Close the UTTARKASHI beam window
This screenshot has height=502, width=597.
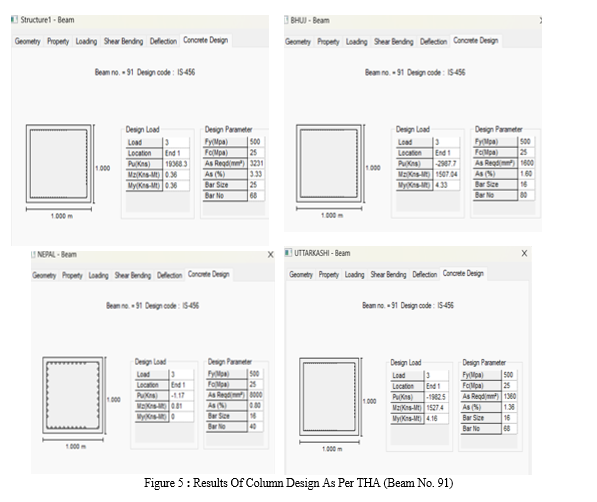(x=524, y=253)
